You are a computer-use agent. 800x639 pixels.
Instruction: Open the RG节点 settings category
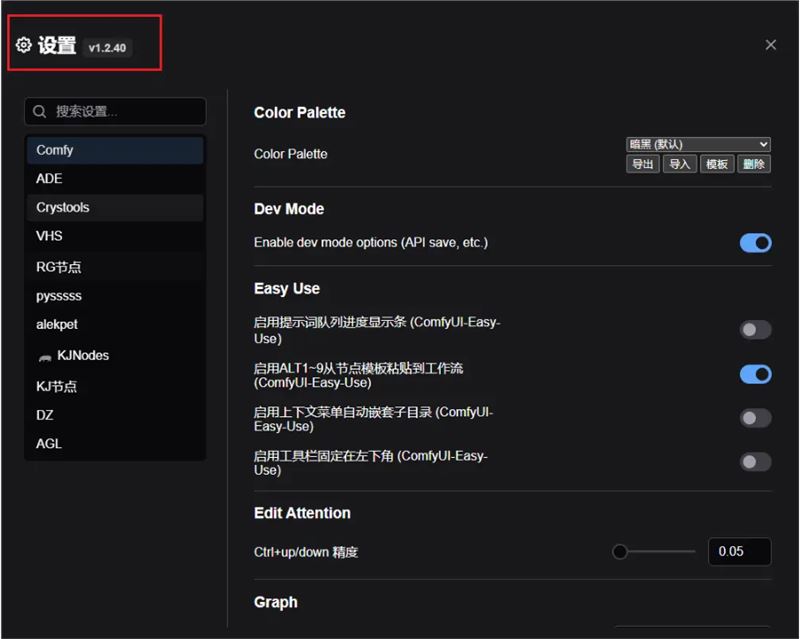pos(115,266)
